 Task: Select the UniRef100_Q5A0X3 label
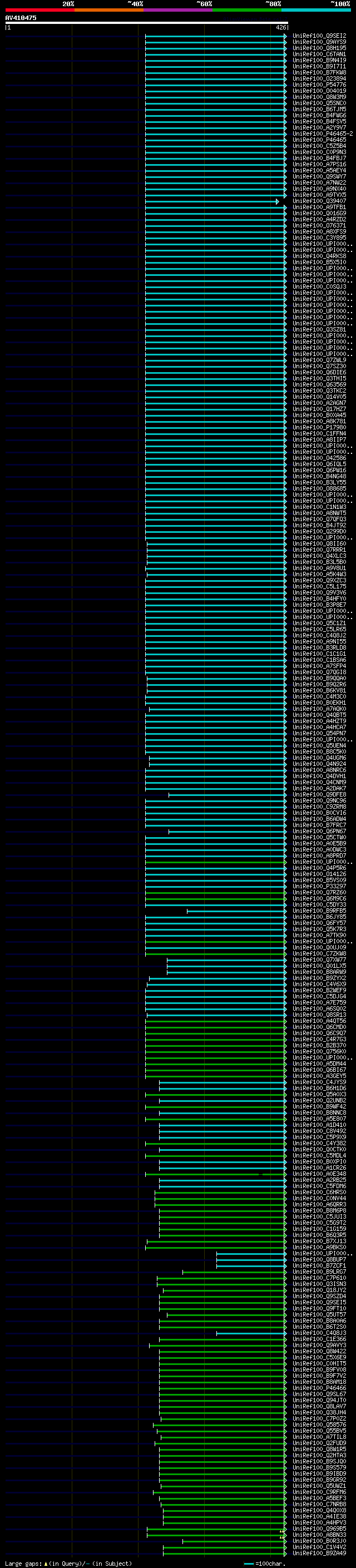[x=319, y=1095]
